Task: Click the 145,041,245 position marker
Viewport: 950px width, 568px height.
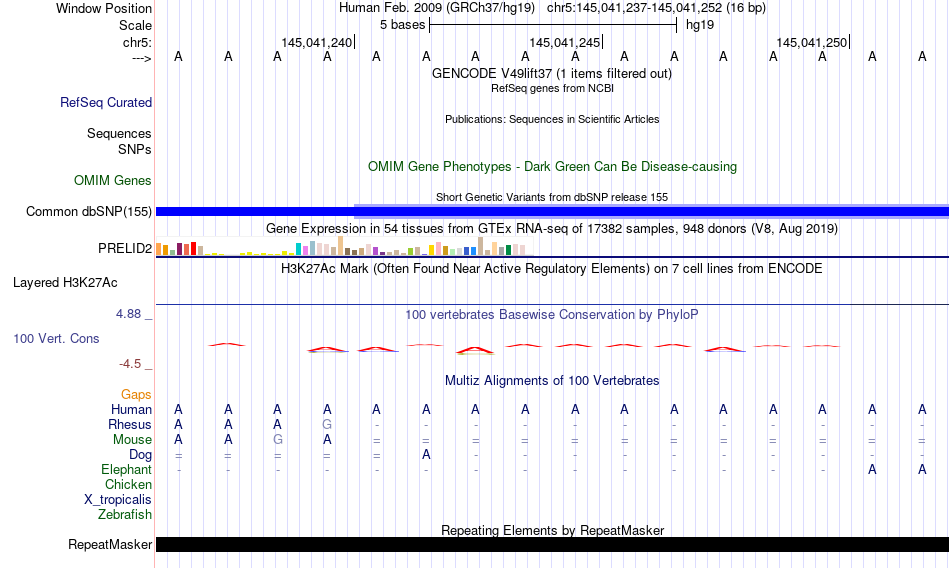Action: point(564,42)
